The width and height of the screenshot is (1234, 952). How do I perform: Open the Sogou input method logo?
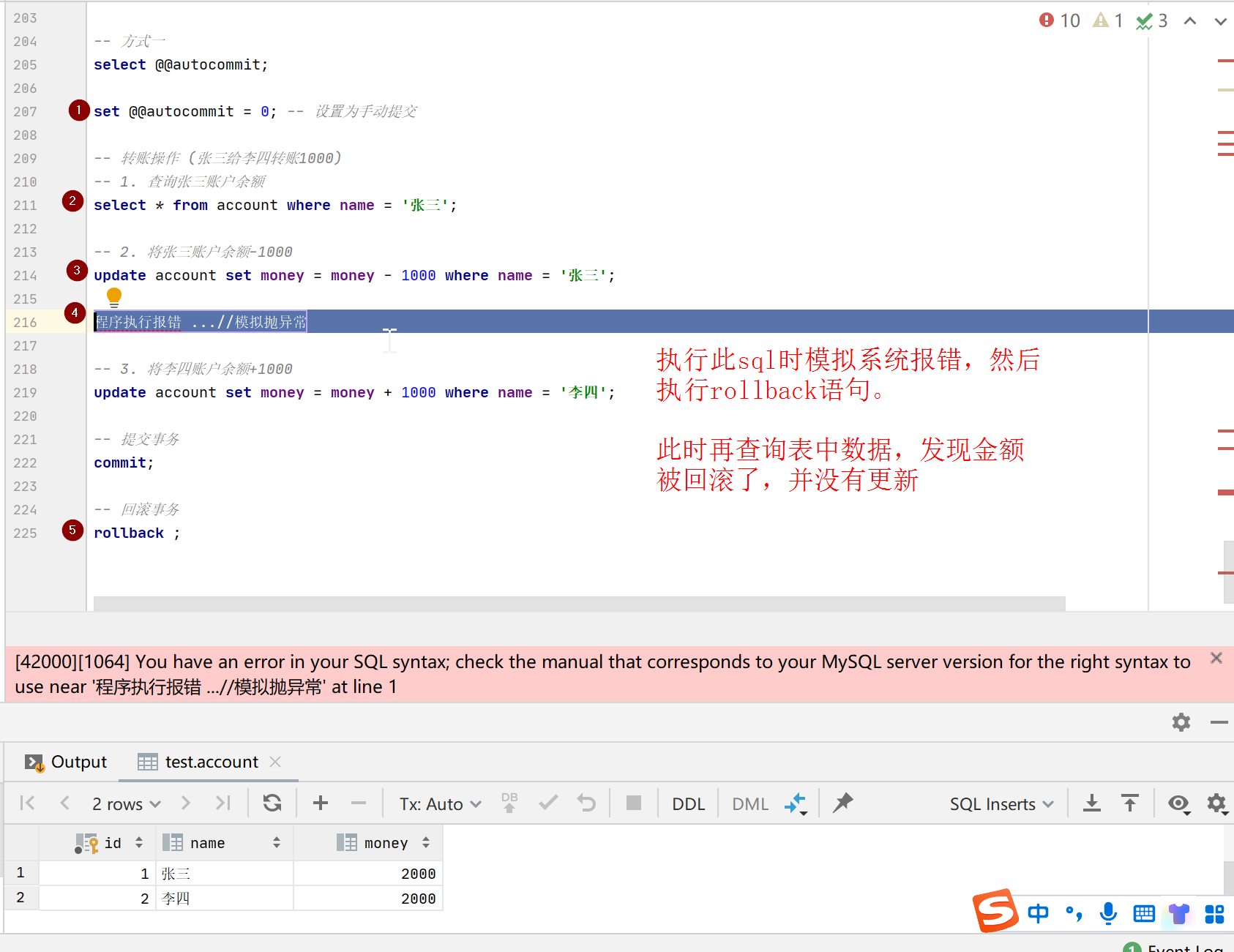pyautogui.click(x=995, y=911)
